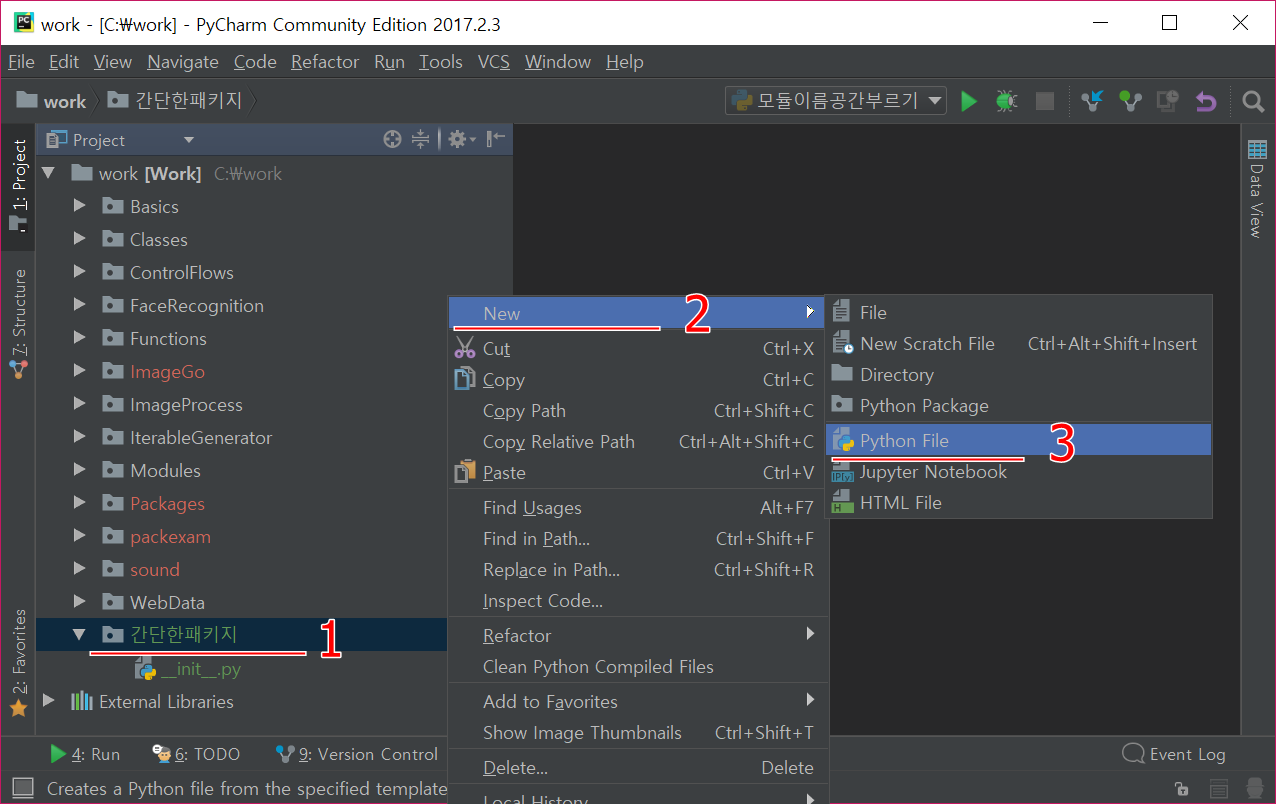Hide the Project tool window panel
The image size is (1276, 804).
pyautogui.click(x=496, y=140)
